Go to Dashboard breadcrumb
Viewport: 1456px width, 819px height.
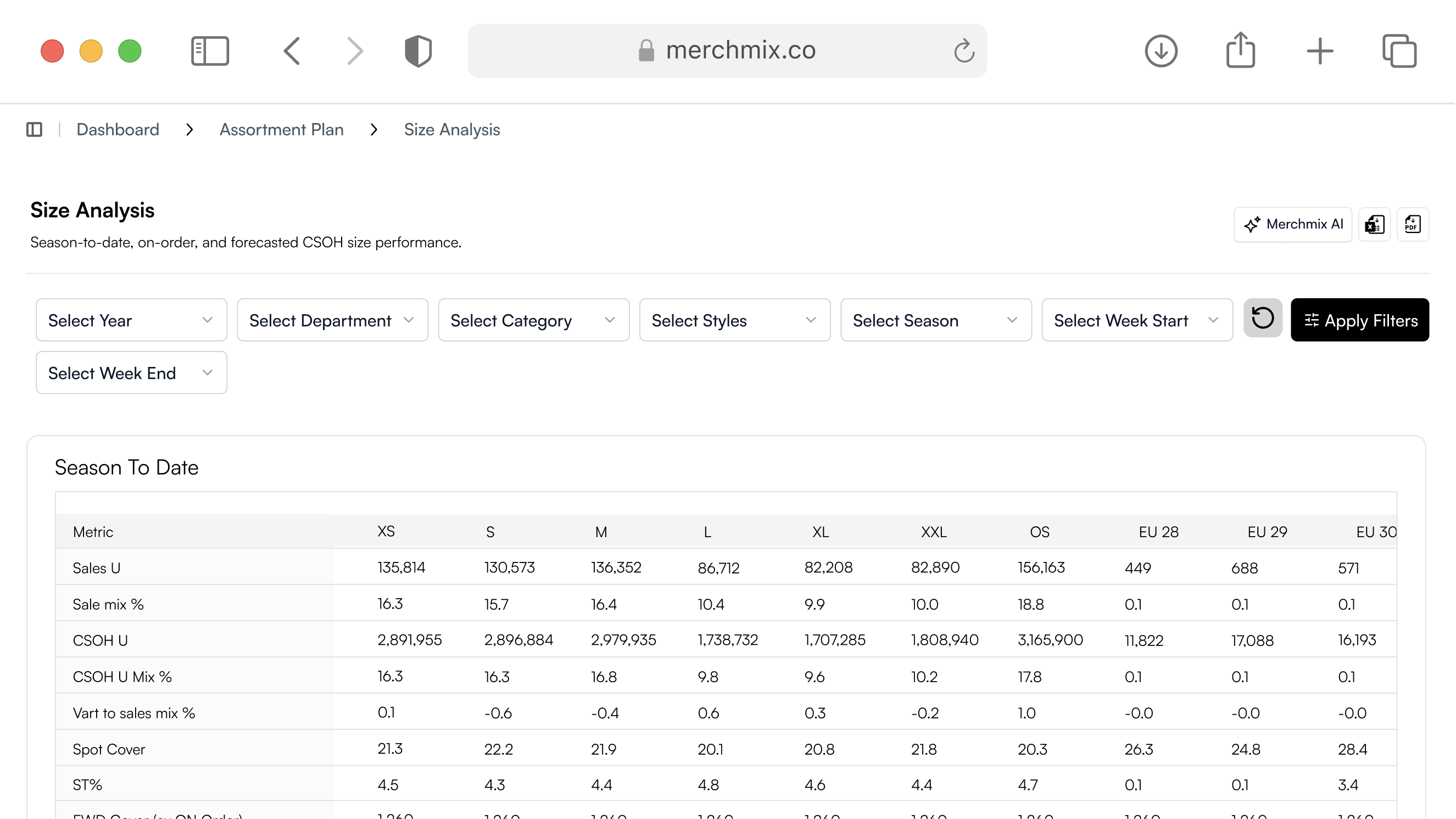[118, 130]
